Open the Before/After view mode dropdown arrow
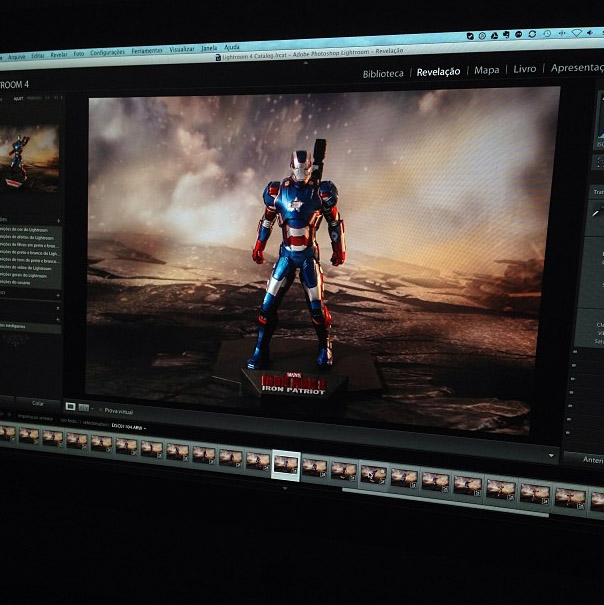604x605 pixels. pyautogui.click(x=92, y=409)
